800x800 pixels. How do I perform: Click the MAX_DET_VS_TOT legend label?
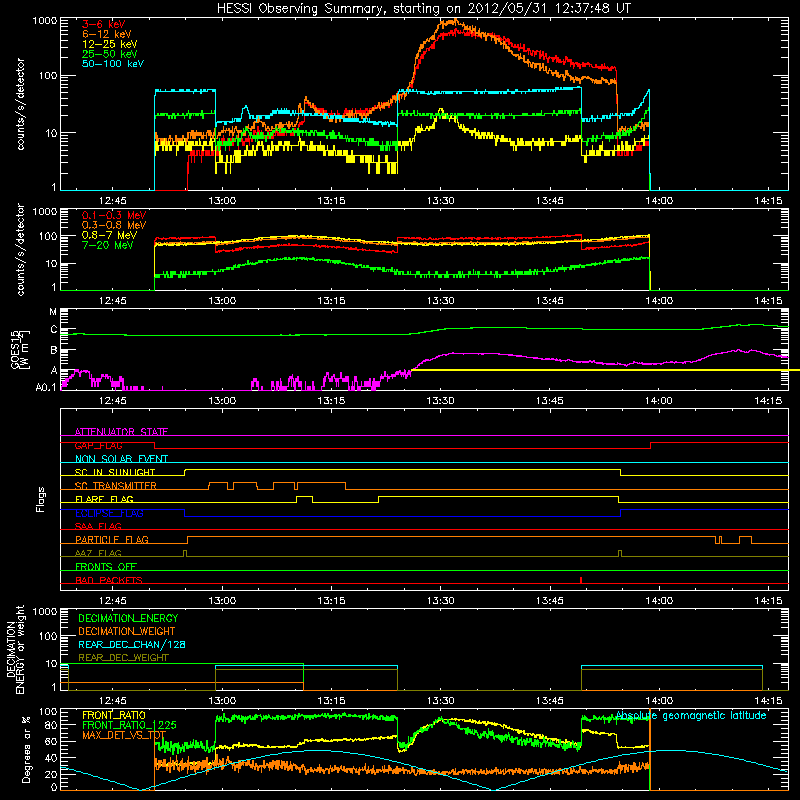[124, 735]
